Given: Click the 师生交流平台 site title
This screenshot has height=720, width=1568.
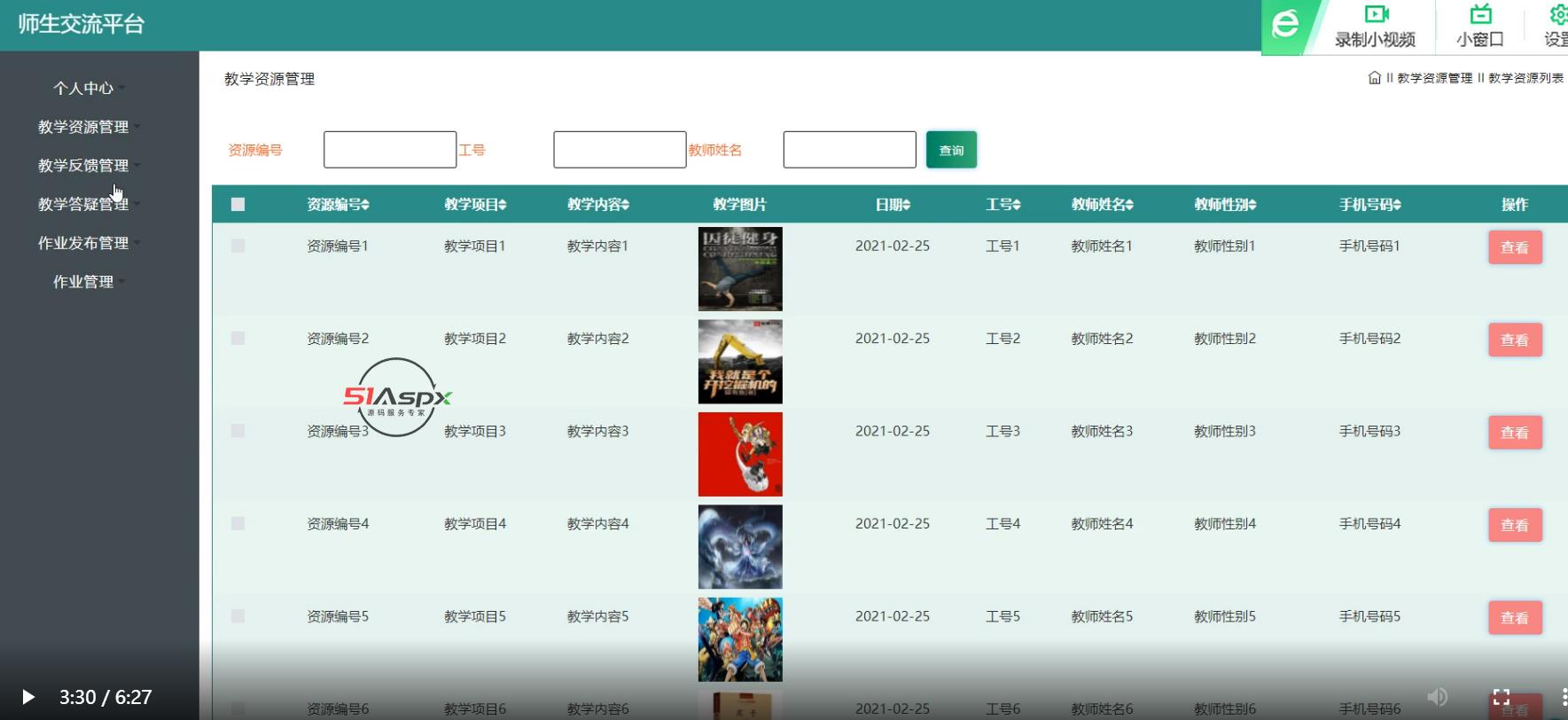Looking at the screenshot, I should pyautogui.click(x=82, y=24).
